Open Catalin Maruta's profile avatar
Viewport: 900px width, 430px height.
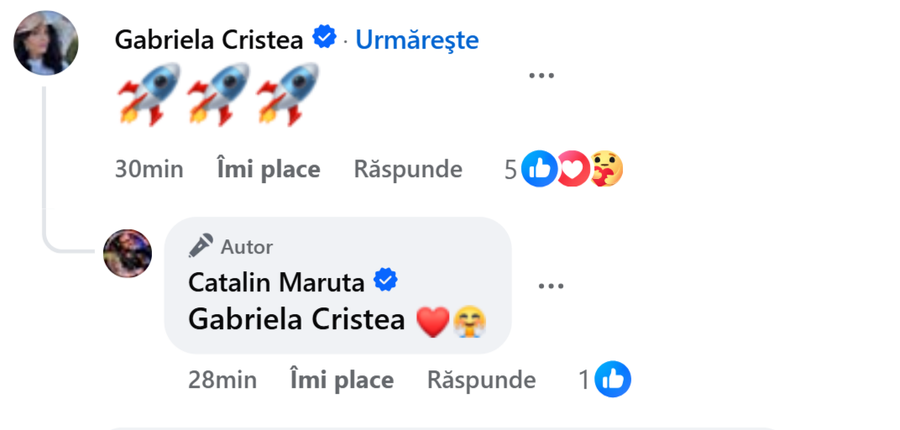[127, 253]
